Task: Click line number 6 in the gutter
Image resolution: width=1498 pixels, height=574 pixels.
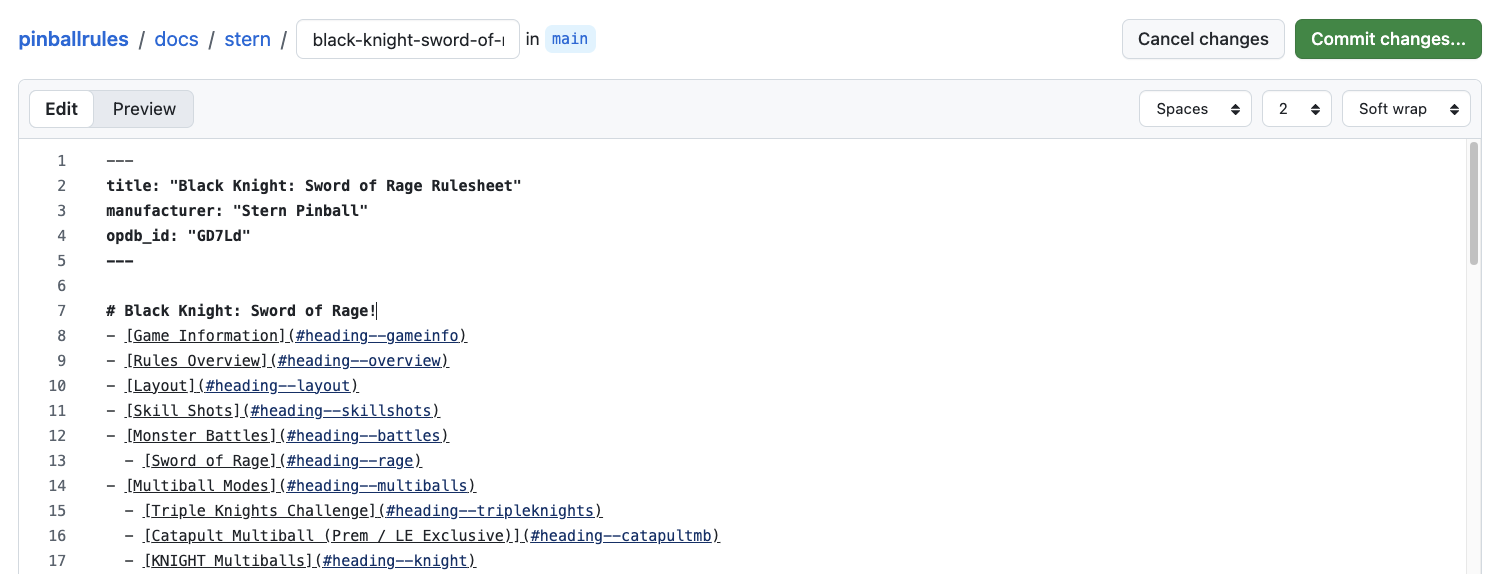Action: [x=61, y=286]
